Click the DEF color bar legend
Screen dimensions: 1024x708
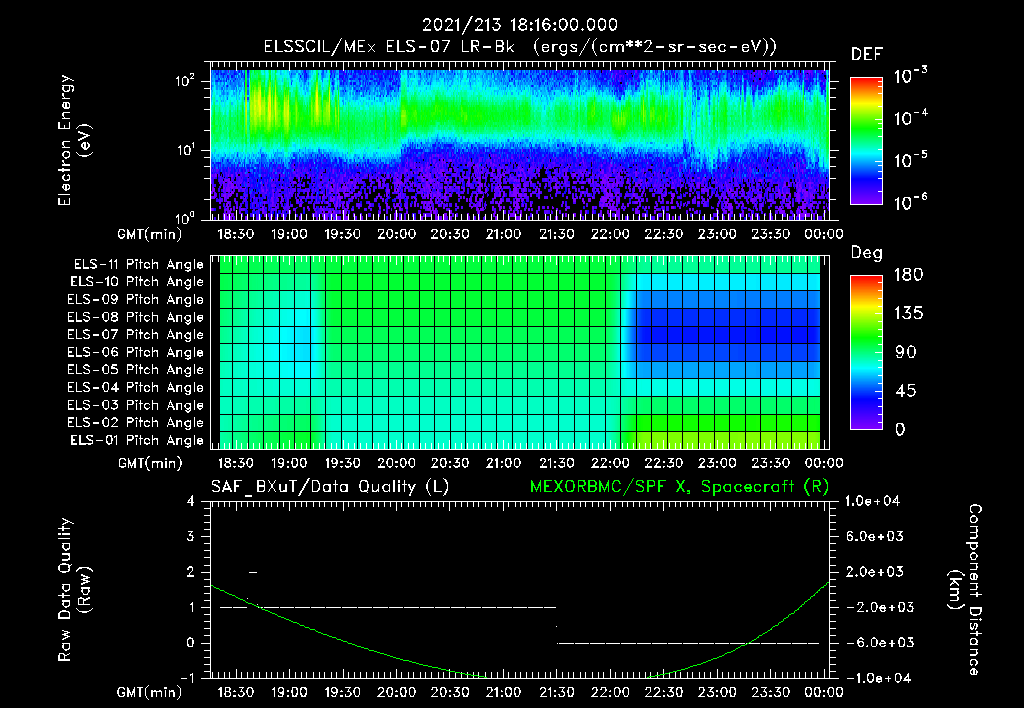(x=866, y=141)
